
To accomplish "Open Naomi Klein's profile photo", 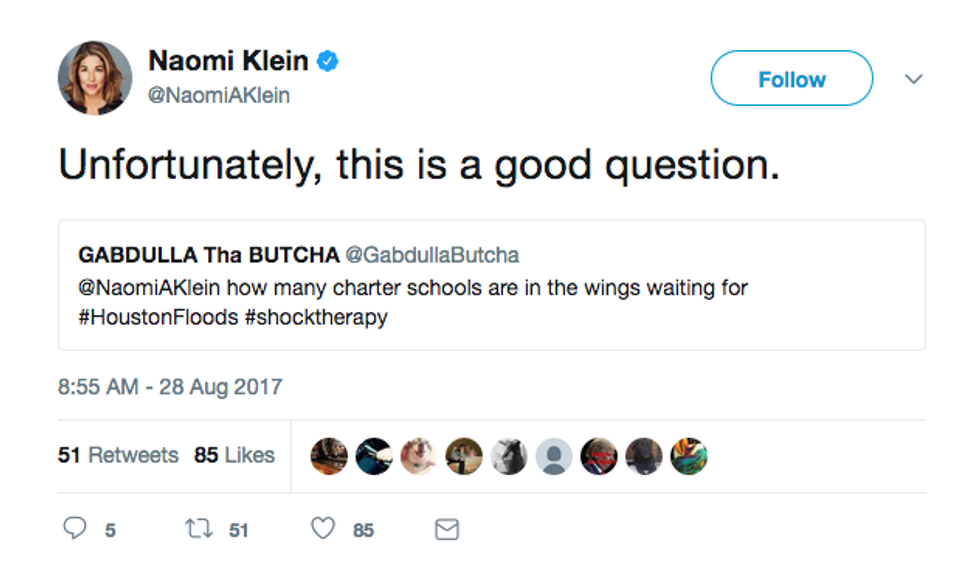I will [x=95, y=78].
